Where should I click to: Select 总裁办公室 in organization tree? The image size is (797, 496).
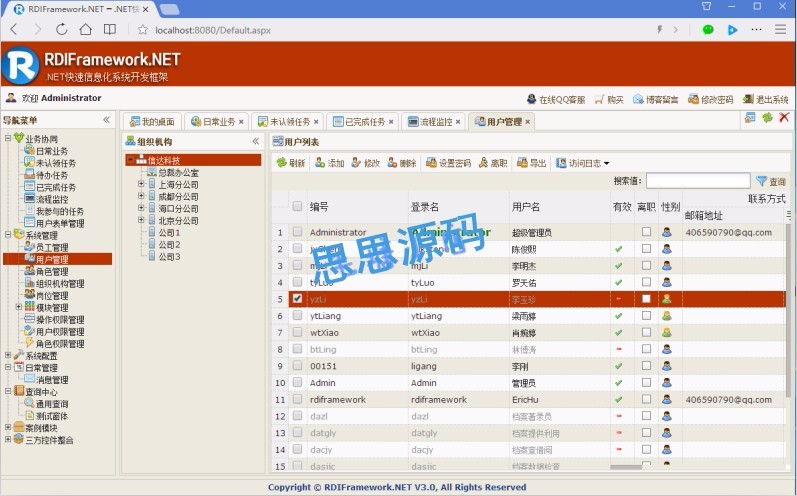click(178, 173)
